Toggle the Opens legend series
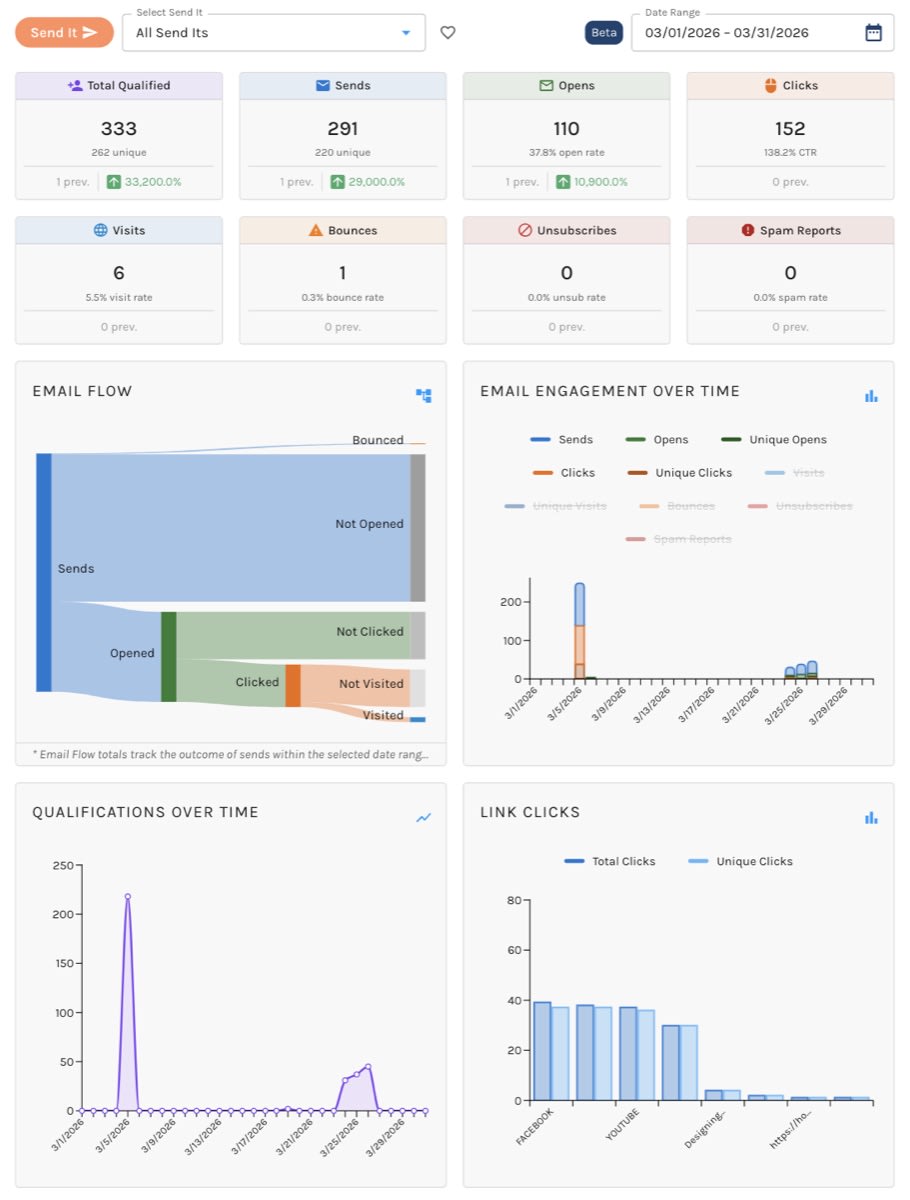 point(656,440)
